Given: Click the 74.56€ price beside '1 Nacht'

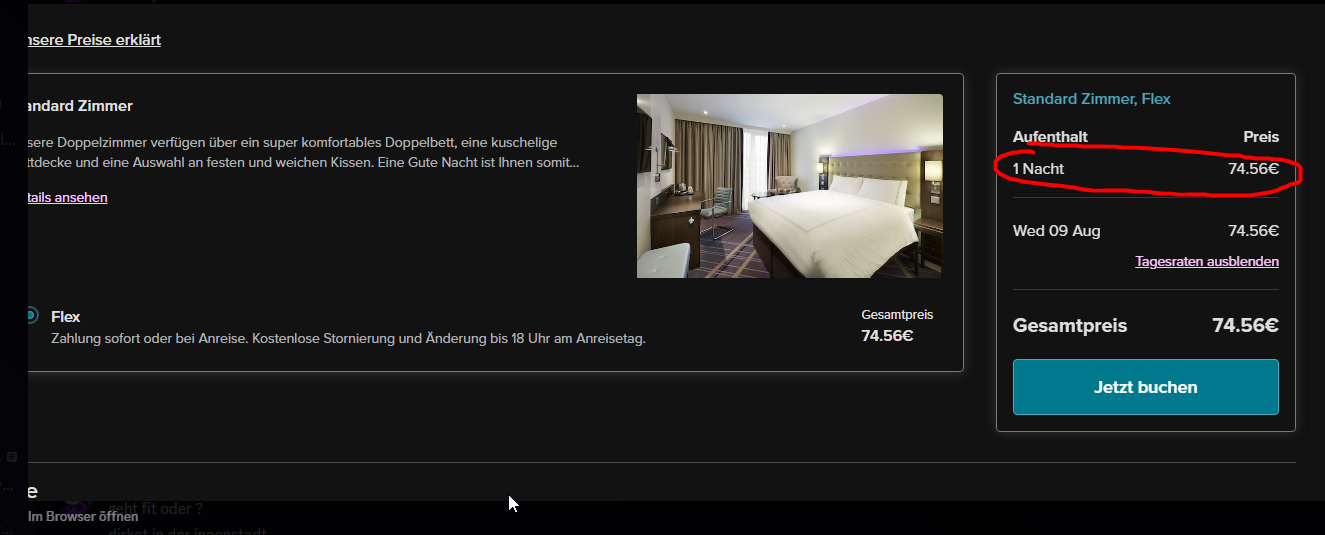Looking at the screenshot, I should click(x=1254, y=169).
